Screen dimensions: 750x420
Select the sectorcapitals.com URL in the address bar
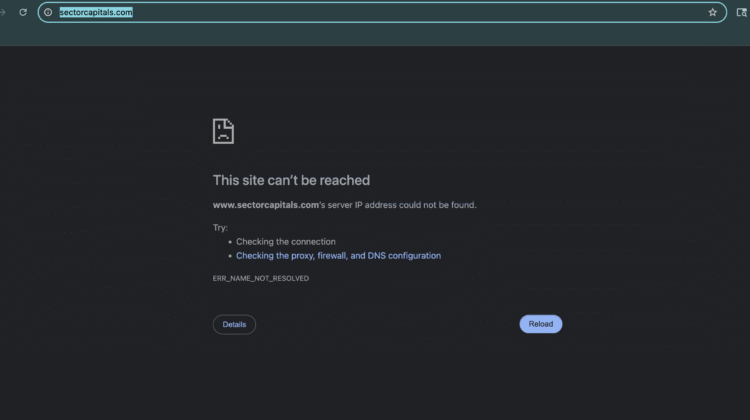point(96,12)
